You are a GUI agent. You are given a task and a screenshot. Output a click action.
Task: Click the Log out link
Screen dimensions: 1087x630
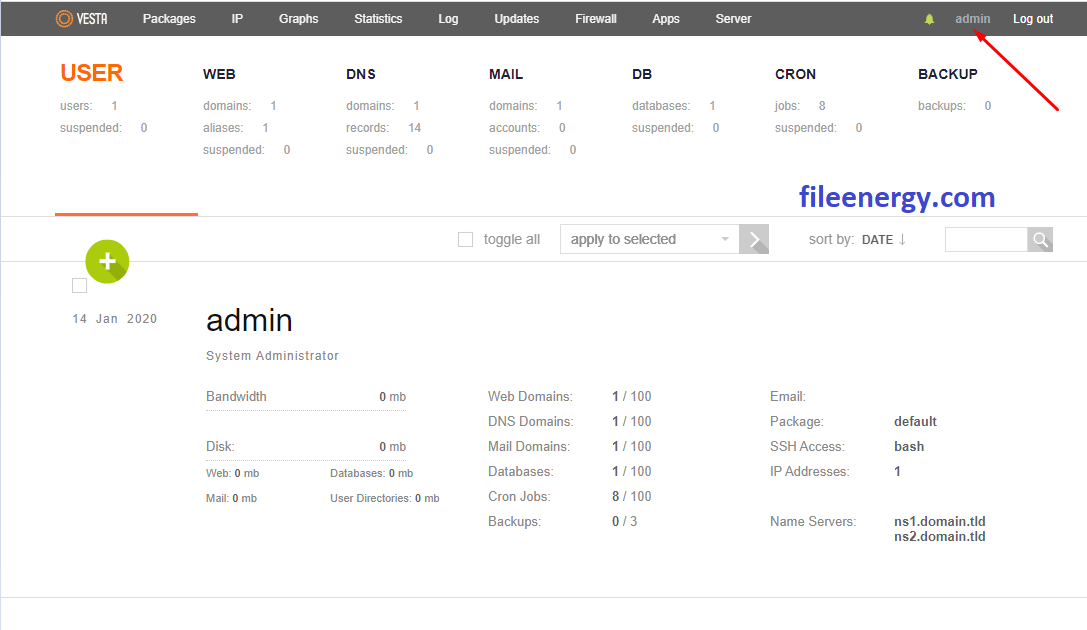1033,19
